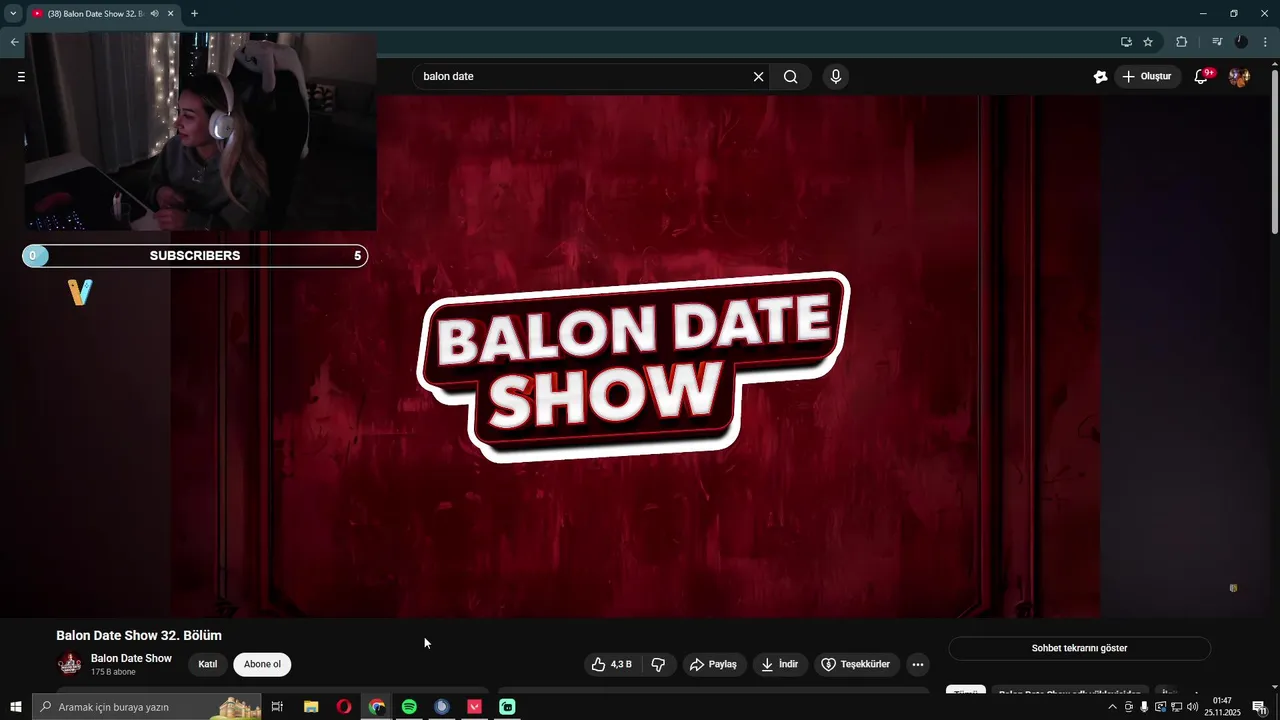The image size is (1280, 720).
Task: Open Chrome extensions puzzle icon
Action: [x=1181, y=42]
